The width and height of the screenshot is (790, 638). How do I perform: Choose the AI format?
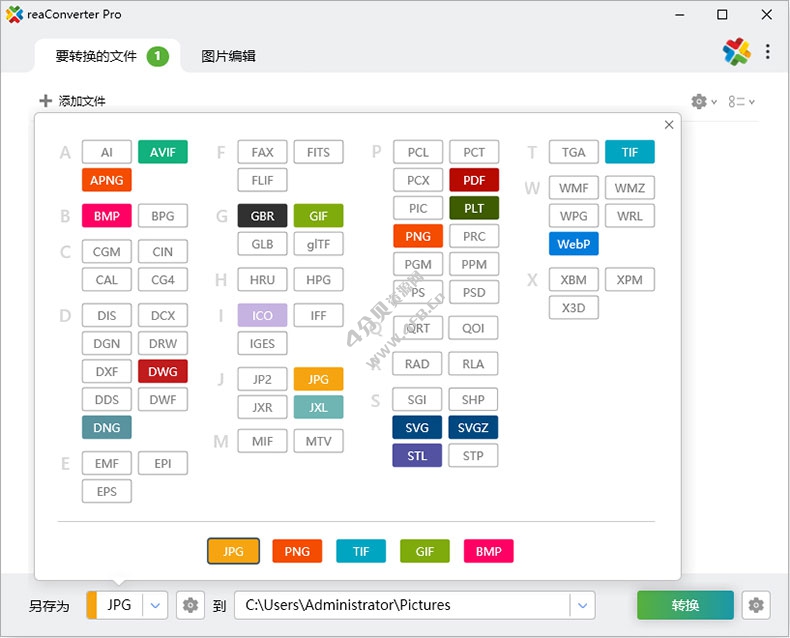pyautogui.click(x=107, y=152)
